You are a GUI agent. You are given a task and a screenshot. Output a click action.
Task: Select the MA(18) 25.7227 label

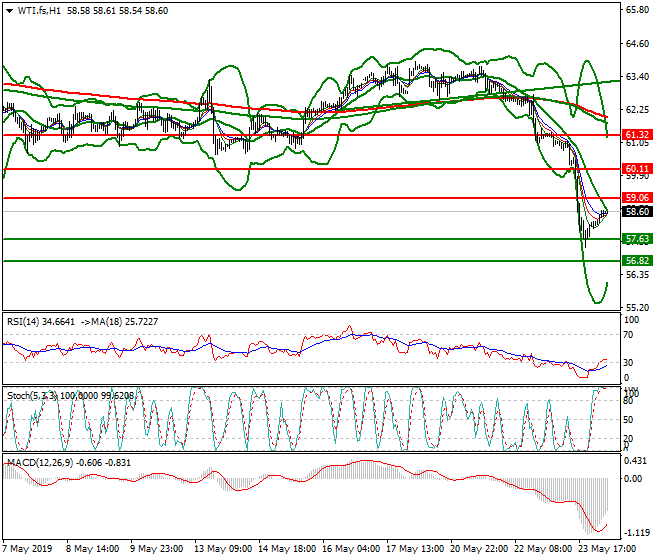[125, 322]
